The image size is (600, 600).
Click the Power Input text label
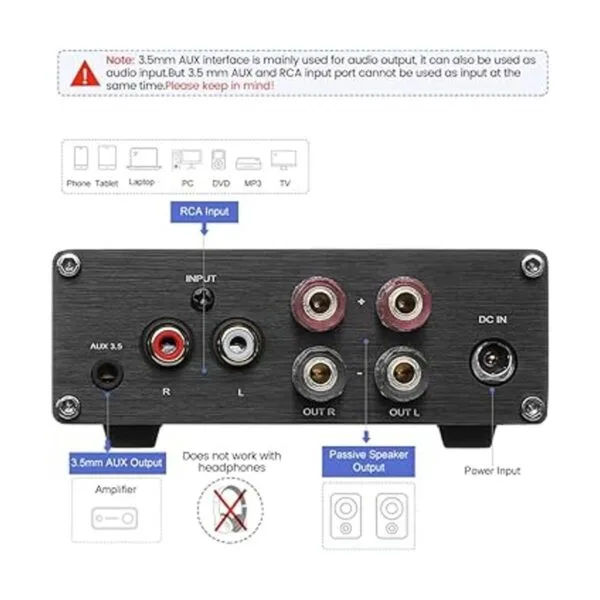tap(492, 471)
